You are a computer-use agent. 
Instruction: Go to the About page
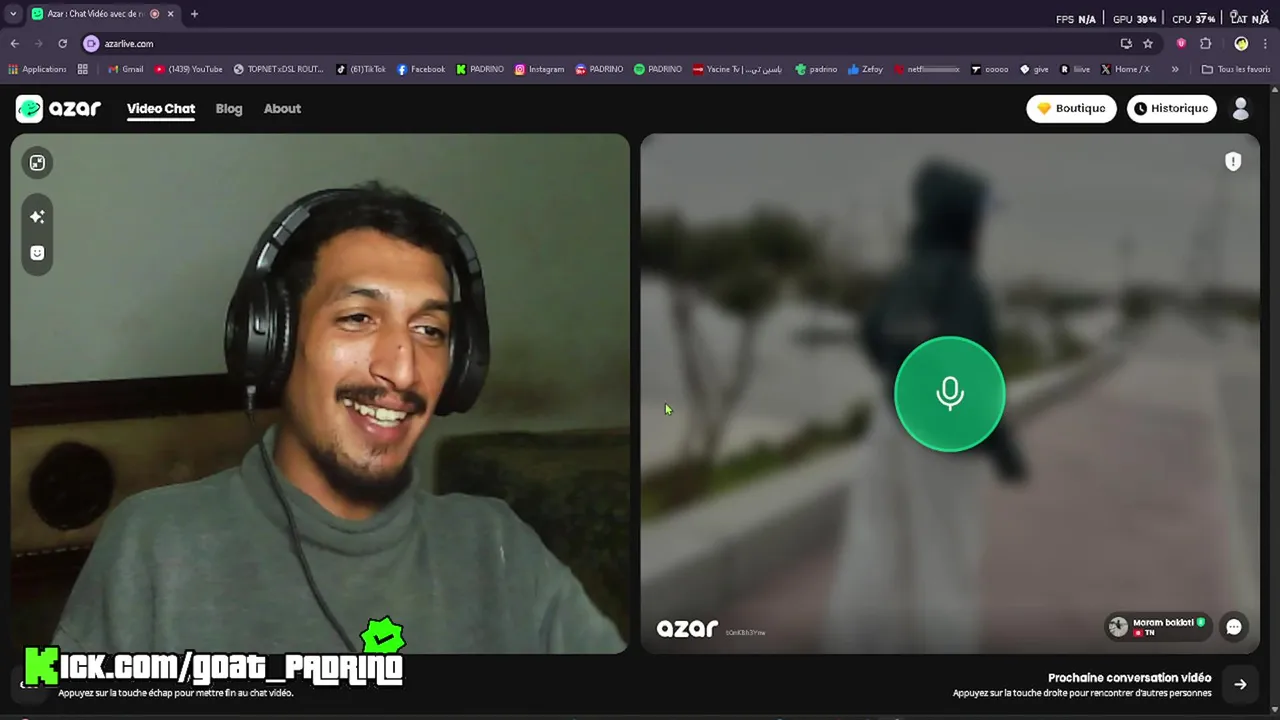(282, 108)
